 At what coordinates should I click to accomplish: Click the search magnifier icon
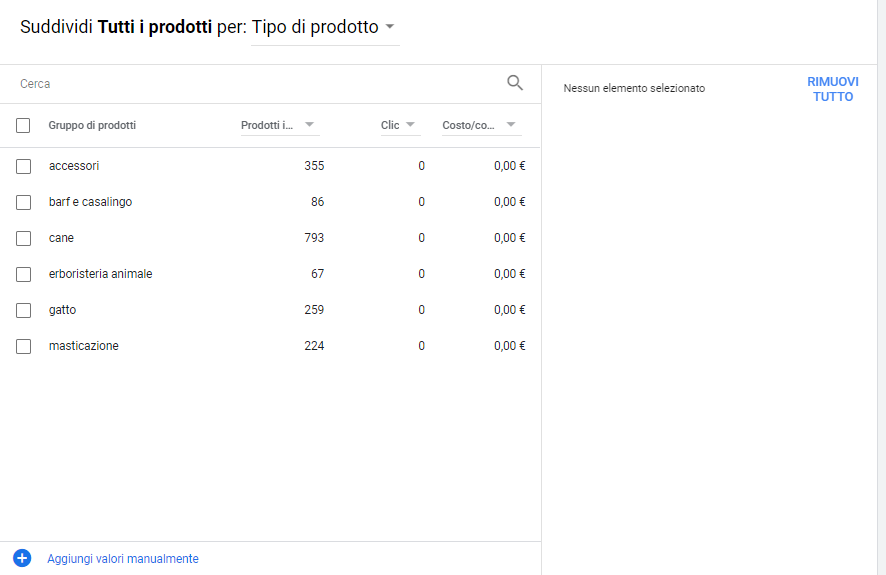tap(515, 83)
